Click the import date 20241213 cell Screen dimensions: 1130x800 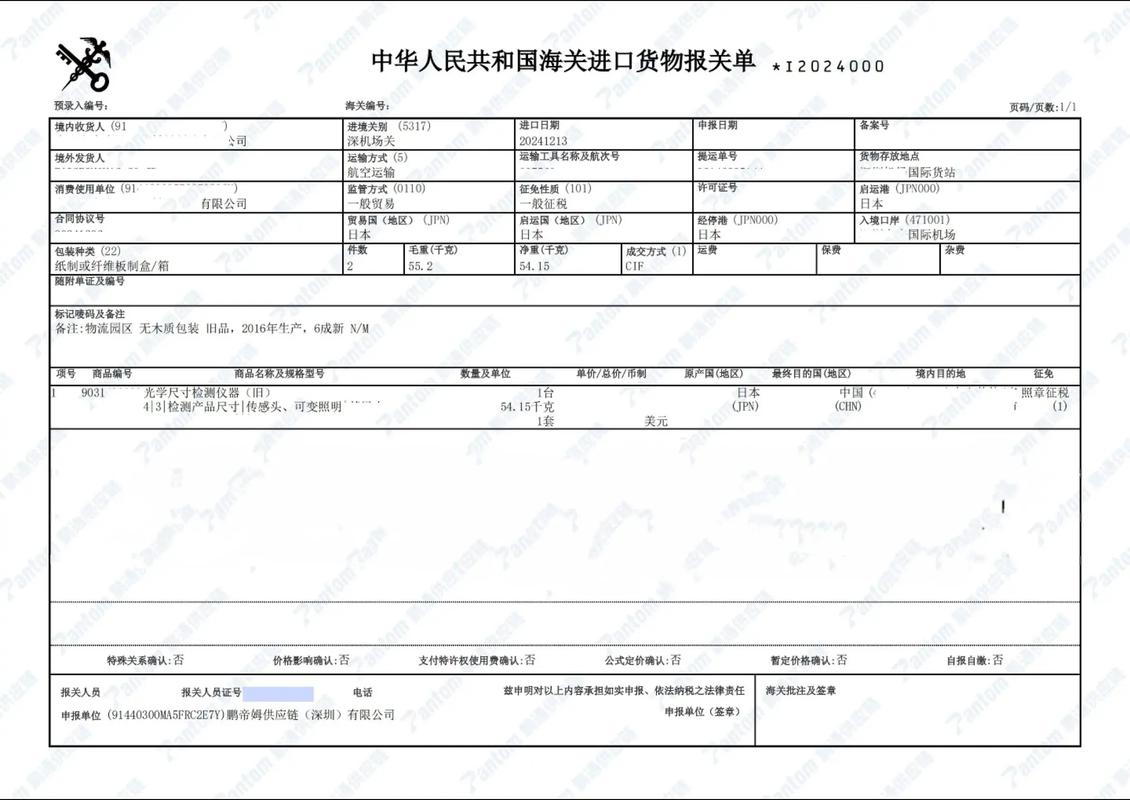[545, 138]
